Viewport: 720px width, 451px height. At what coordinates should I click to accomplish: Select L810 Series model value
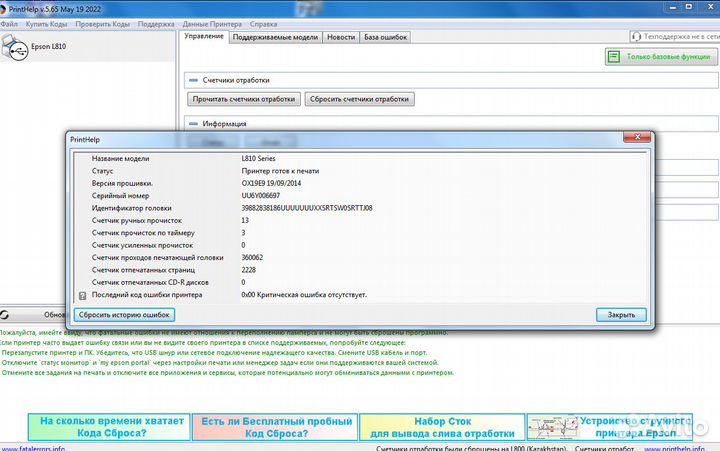pyautogui.click(x=259, y=158)
